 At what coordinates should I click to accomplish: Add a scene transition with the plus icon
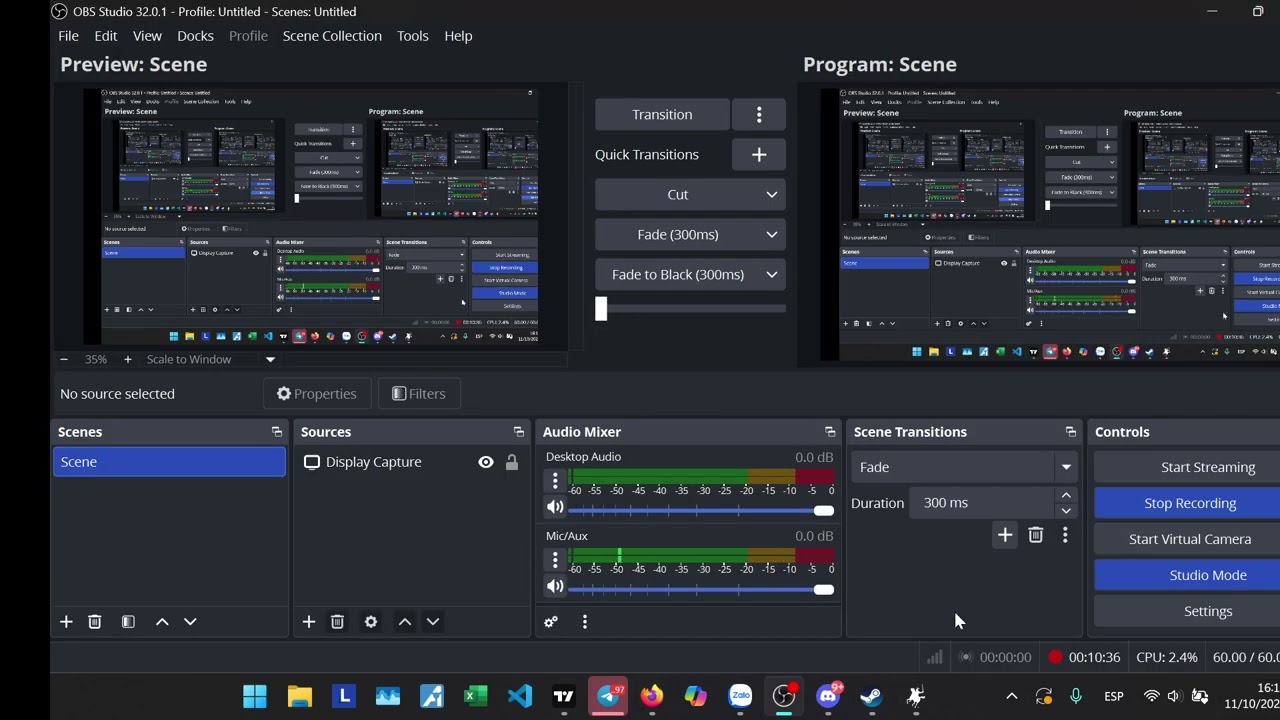1005,535
